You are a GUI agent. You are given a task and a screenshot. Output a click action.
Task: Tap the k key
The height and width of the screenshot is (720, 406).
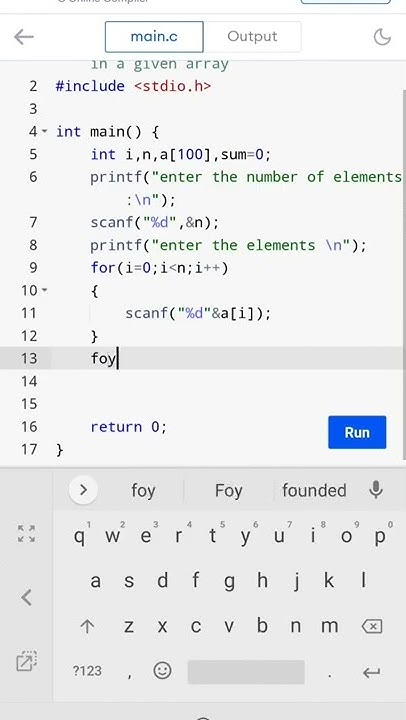pos(329,581)
